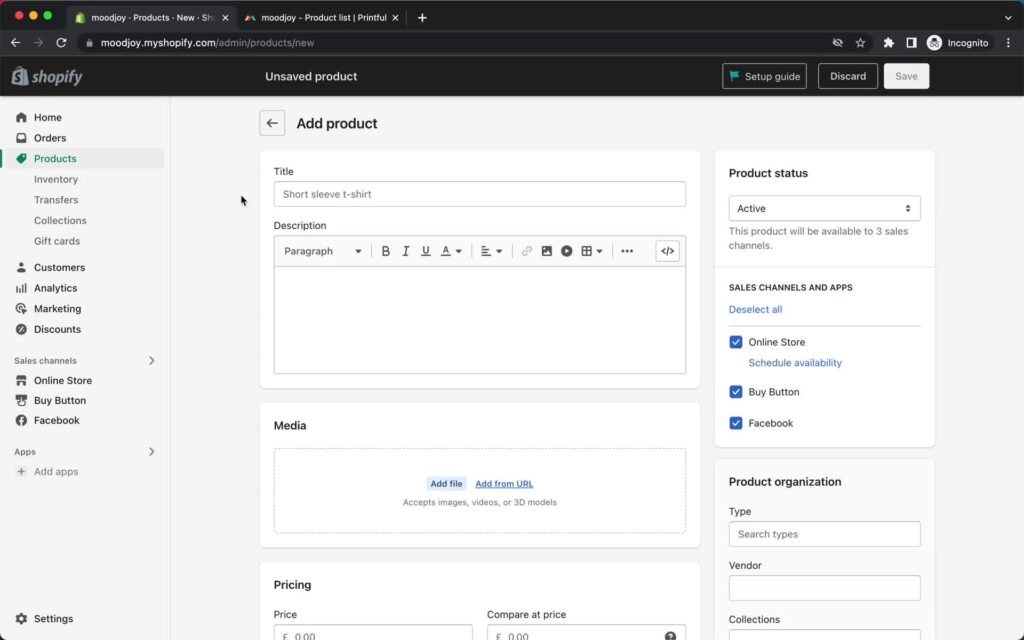This screenshot has height=640, width=1024.
Task: Toggle bold formatting in the description editor
Action: point(386,251)
